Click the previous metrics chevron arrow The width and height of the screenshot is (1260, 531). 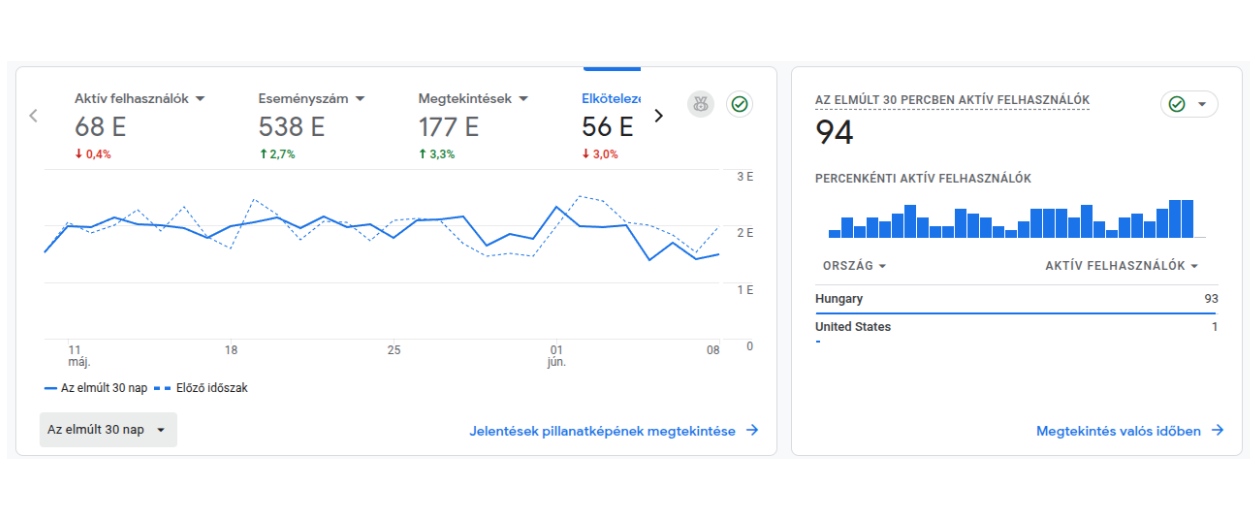point(33,116)
